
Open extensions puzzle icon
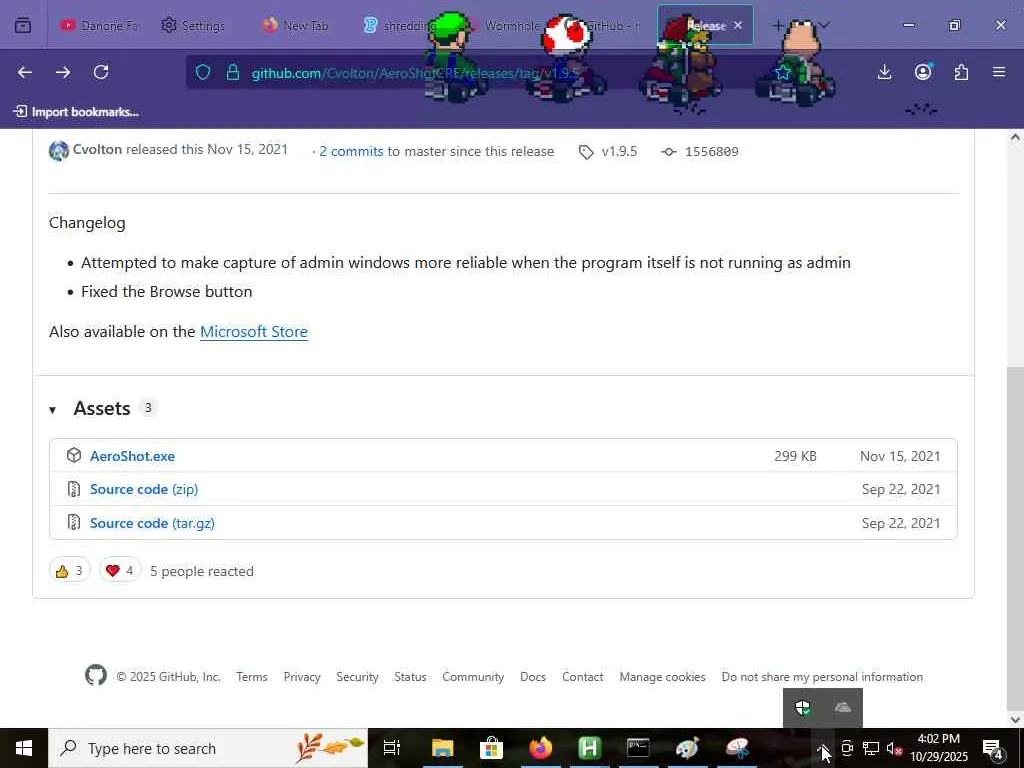(961, 72)
